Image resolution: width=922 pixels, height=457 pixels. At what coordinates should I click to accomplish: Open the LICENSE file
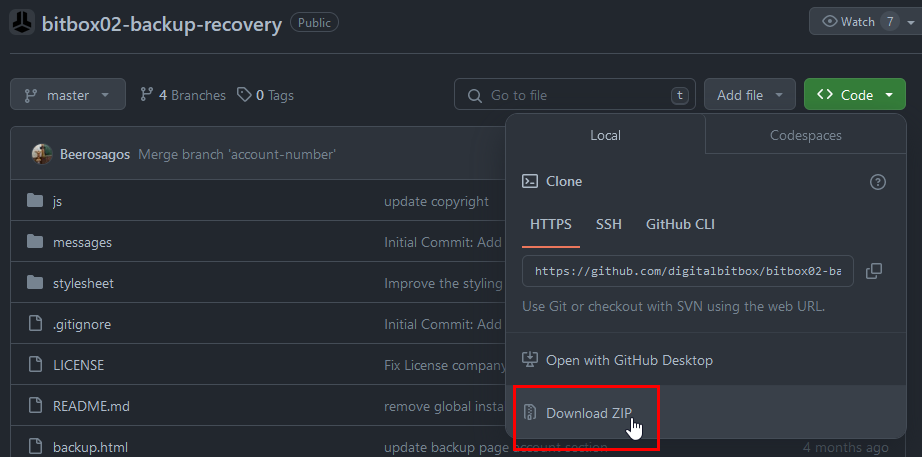tap(78, 365)
